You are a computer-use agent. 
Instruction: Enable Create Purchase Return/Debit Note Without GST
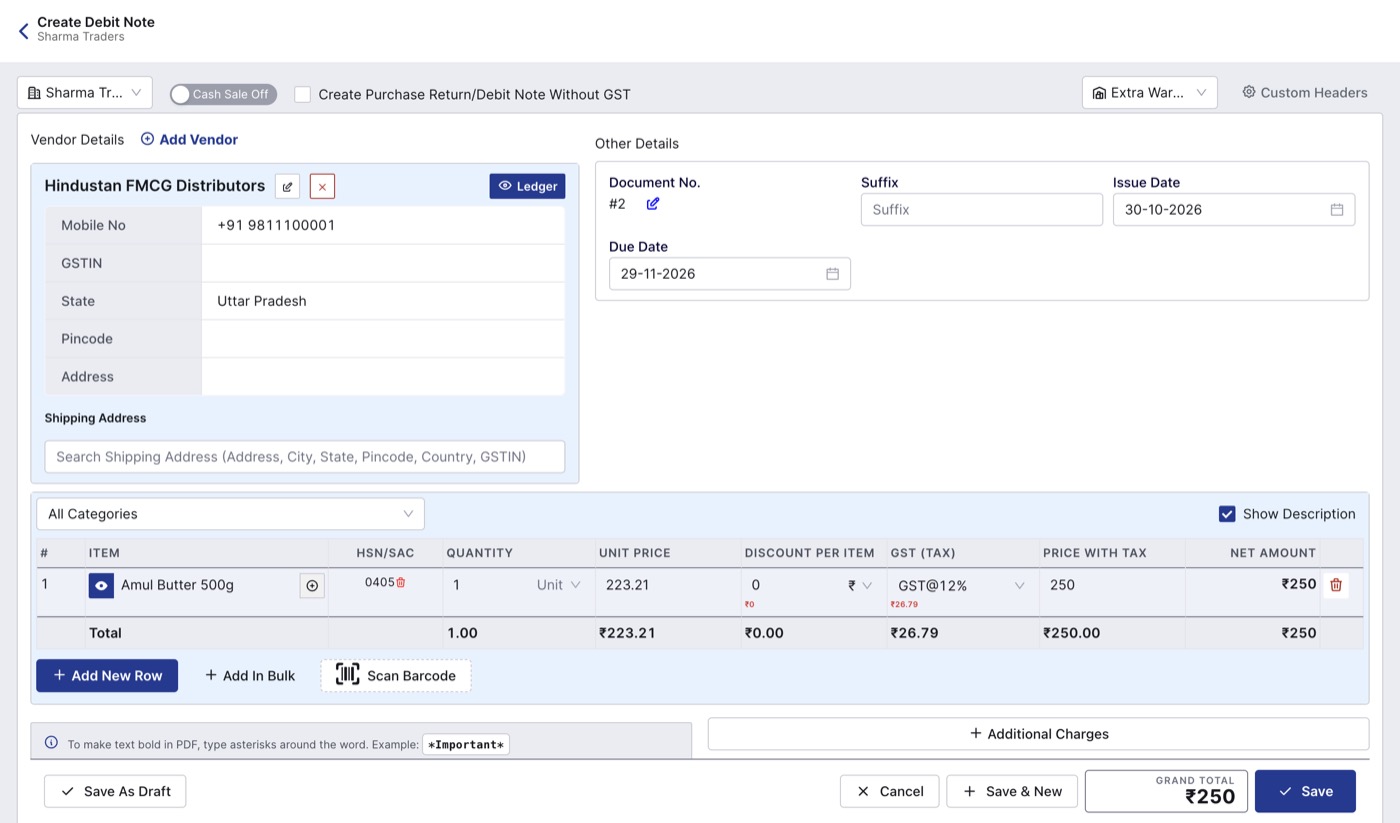tap(302, 94)
